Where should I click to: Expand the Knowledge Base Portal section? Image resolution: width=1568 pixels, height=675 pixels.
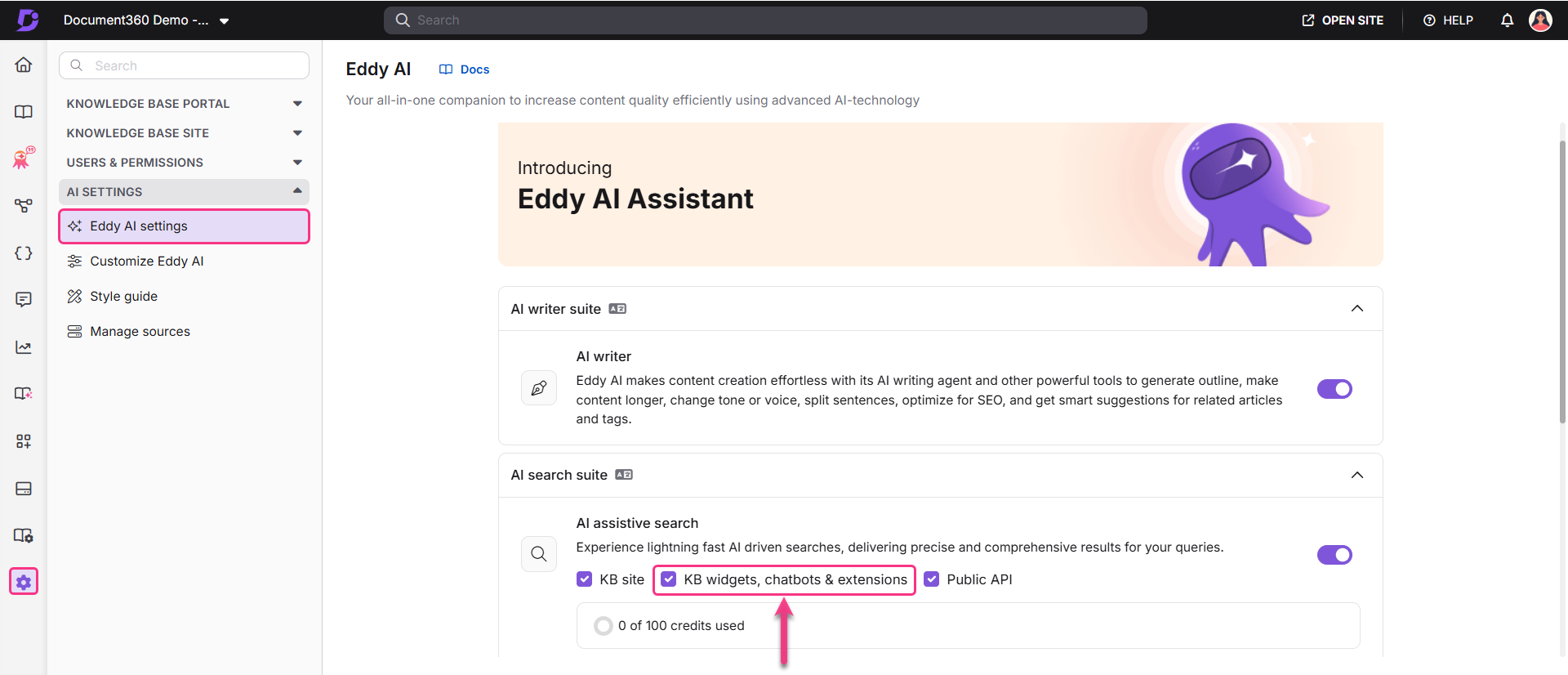[x=184, y=104]
